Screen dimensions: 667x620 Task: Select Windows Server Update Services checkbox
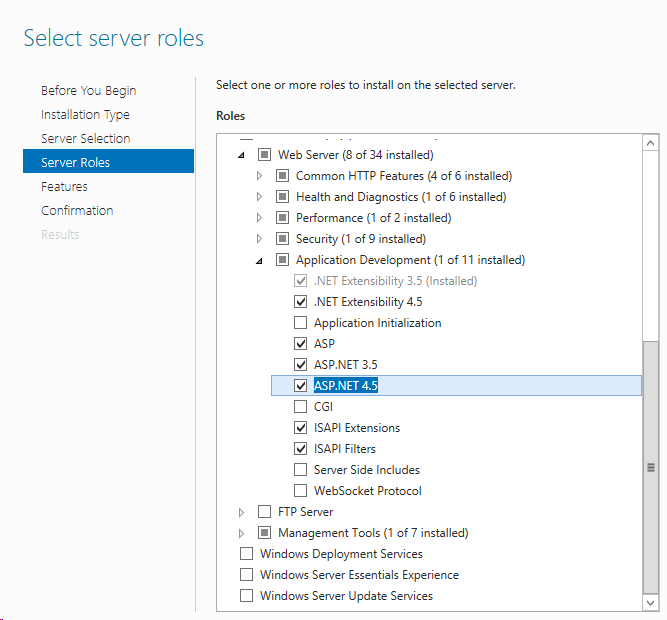(x=247, y=596)
